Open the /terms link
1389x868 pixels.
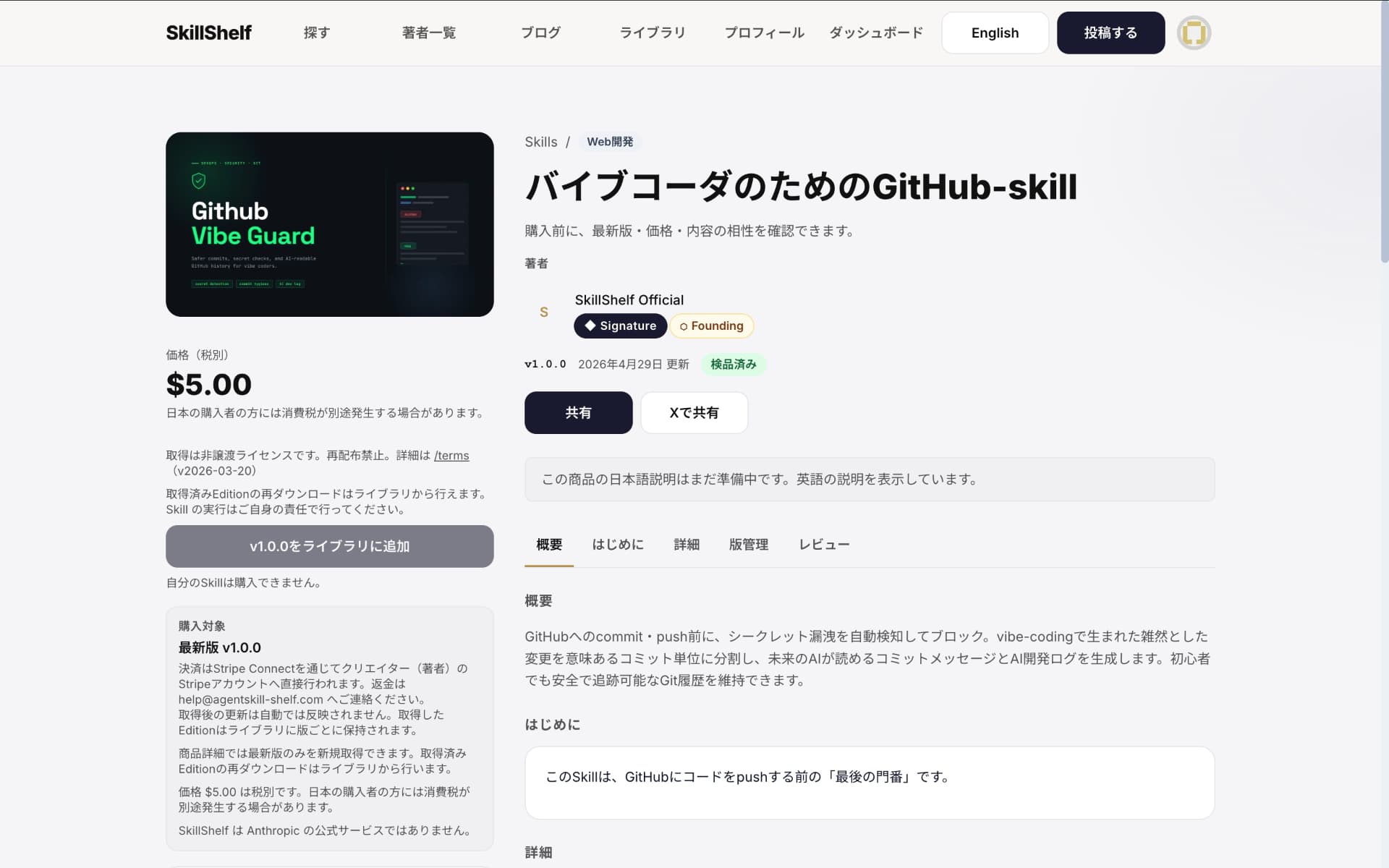451,455
